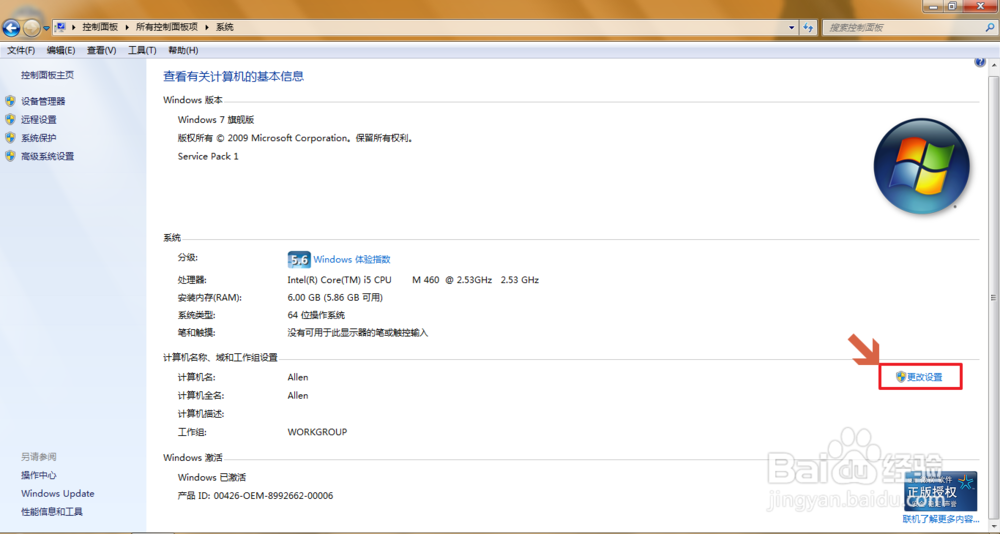This screenshot has height=534, width=1000.
Task: Open 系统保护 from the sidebar
Action: click(38, 138)
